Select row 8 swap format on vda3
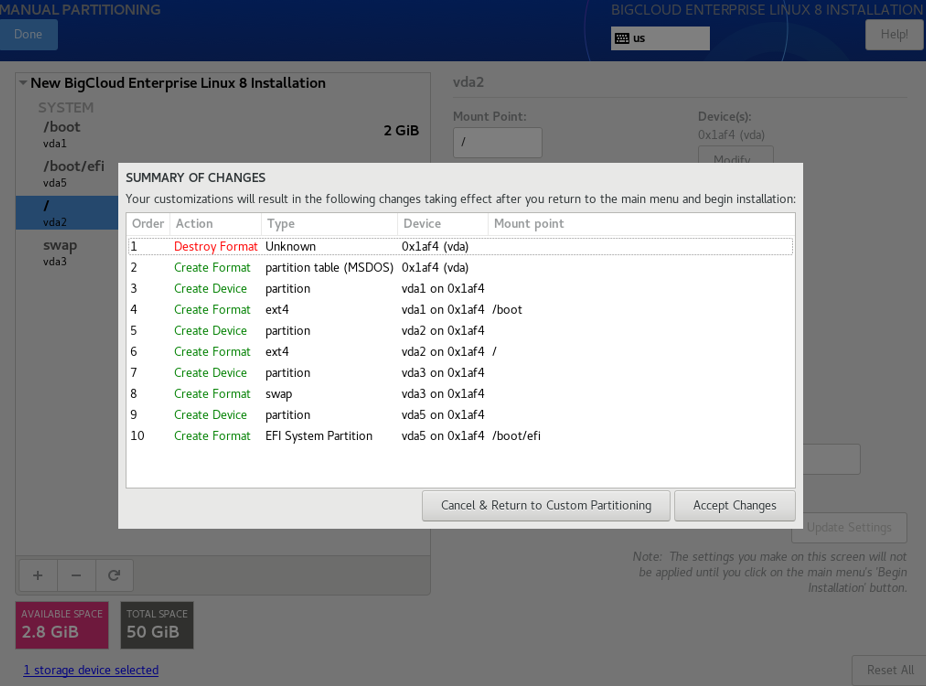This screenshot has height=686, width=926. 461,394
